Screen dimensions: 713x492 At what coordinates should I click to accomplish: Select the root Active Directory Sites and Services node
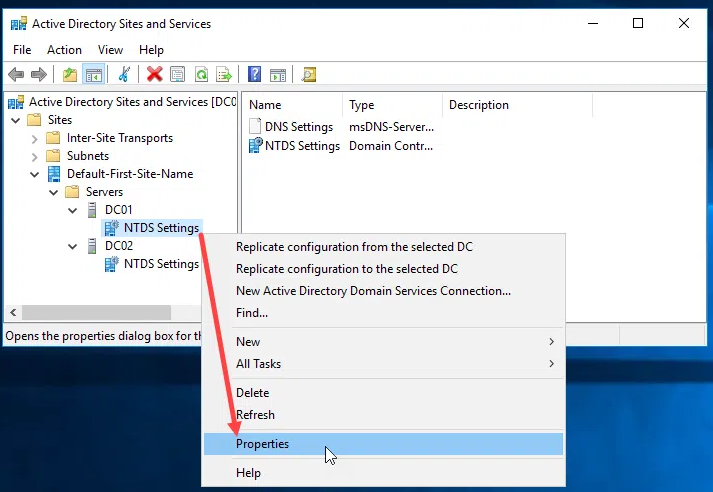(133, 102)
